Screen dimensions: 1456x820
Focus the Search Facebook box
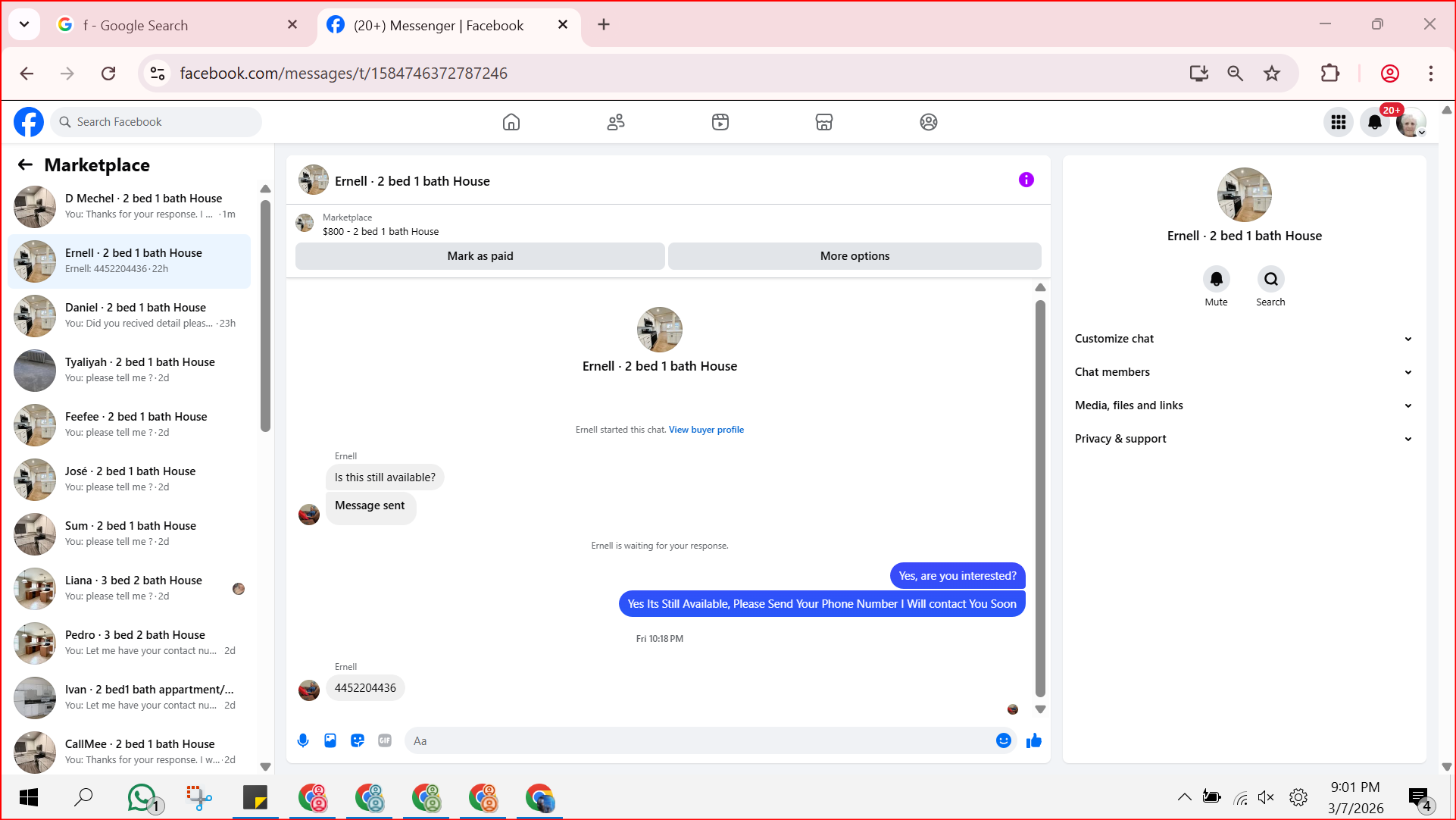click(157, 122)
